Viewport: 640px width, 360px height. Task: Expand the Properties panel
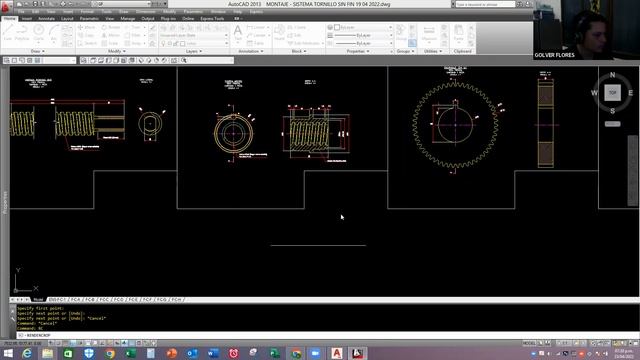point(358,51)
